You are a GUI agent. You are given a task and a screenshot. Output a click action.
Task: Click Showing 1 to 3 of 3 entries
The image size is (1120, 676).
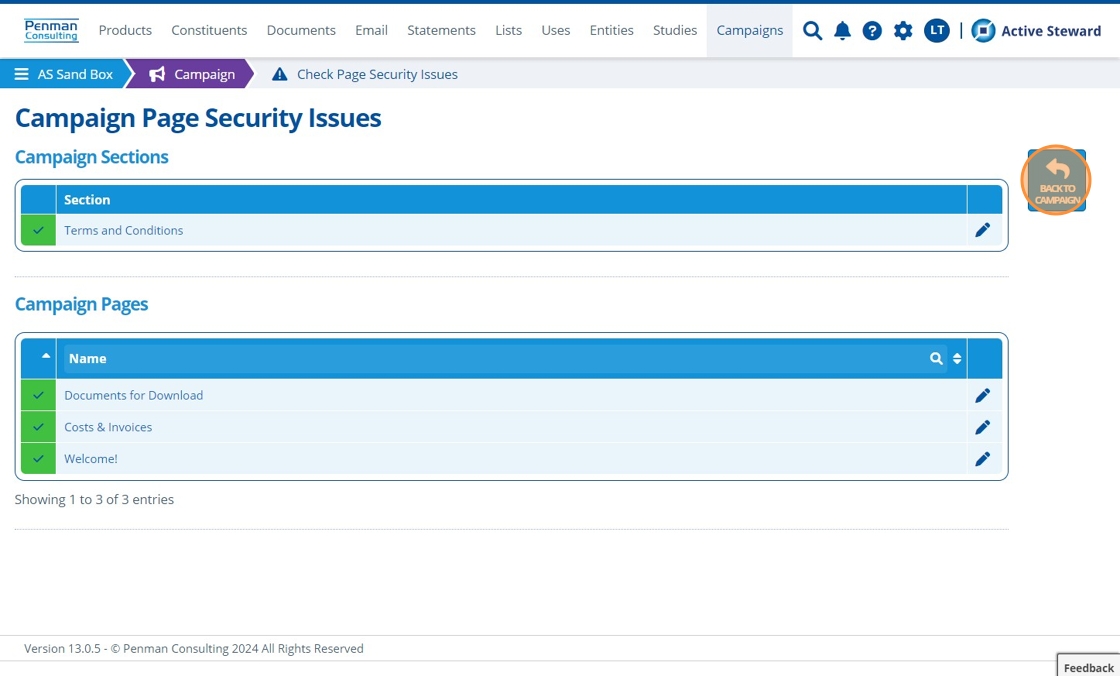click(94, 499)
